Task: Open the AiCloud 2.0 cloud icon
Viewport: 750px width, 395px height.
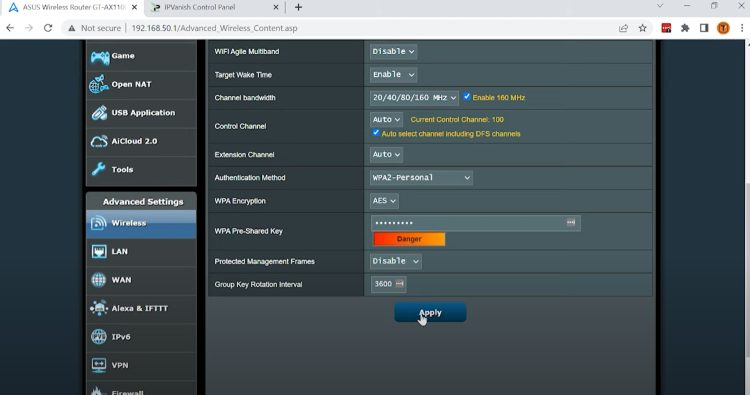Action: (99, 141)
